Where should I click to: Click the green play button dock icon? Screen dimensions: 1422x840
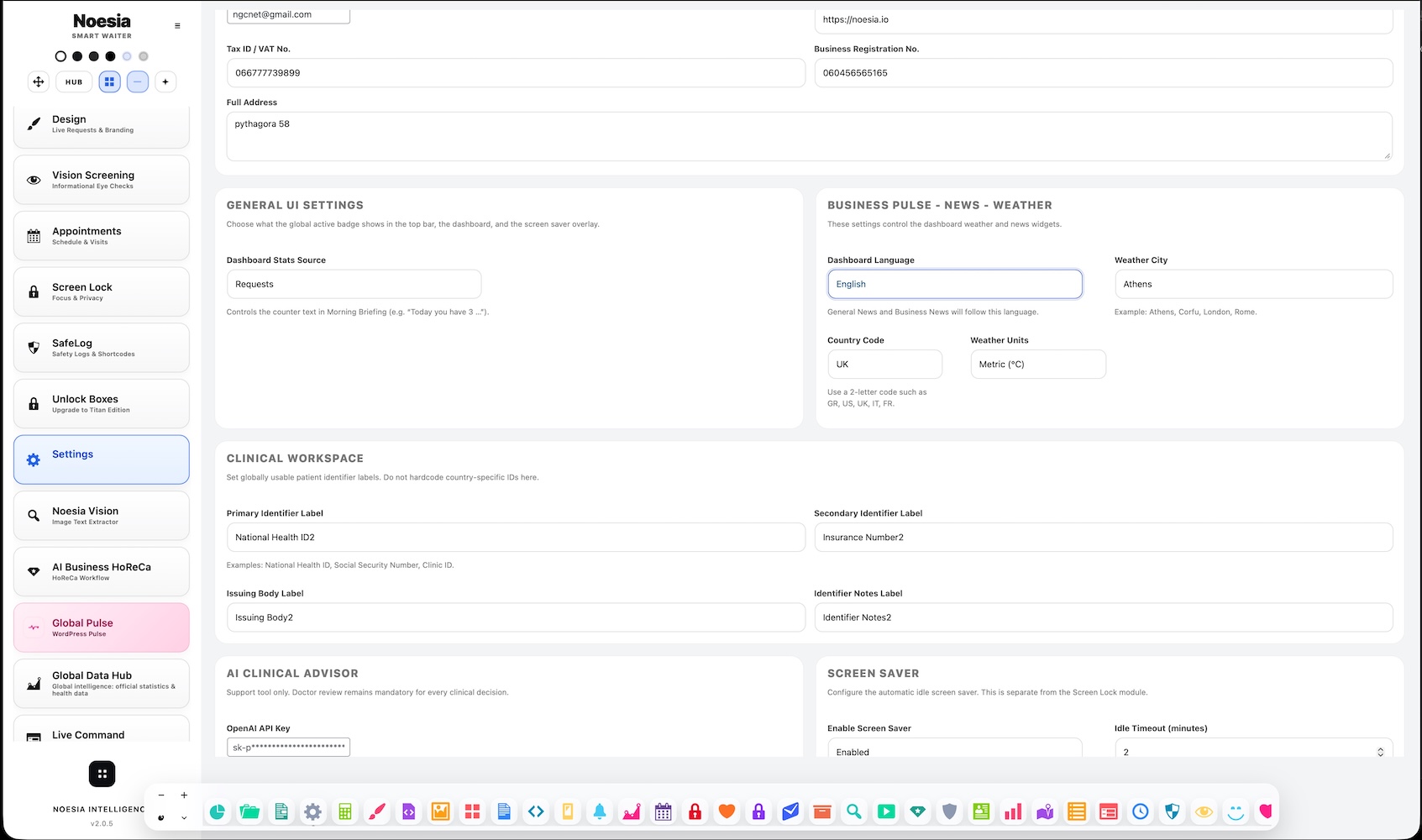coord(886,811)
